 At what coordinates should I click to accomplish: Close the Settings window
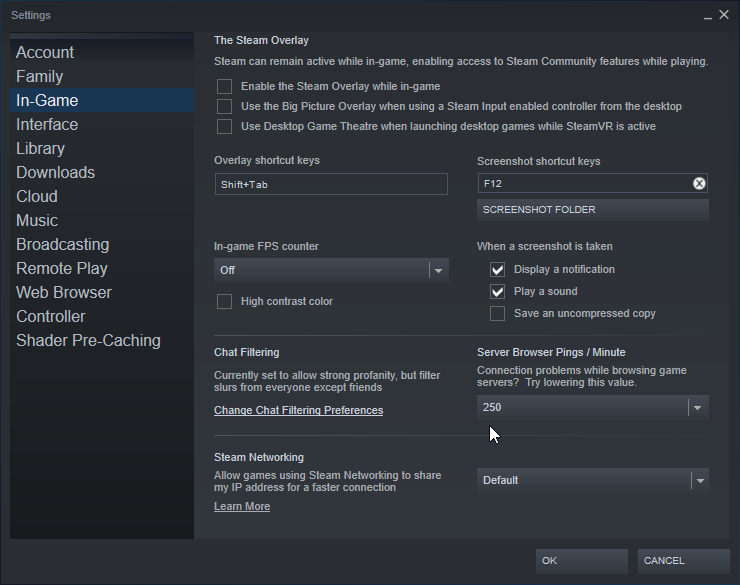(x=724, y=15)
